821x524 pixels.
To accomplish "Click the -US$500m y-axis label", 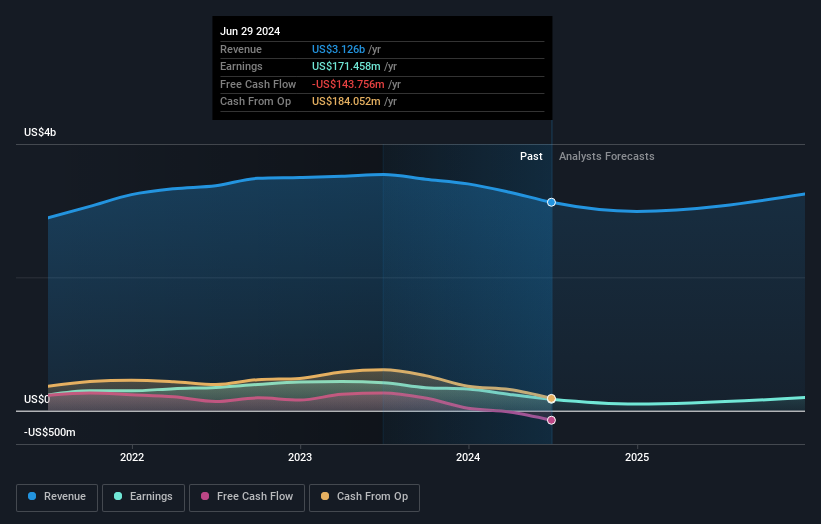I will pos(50,432).
